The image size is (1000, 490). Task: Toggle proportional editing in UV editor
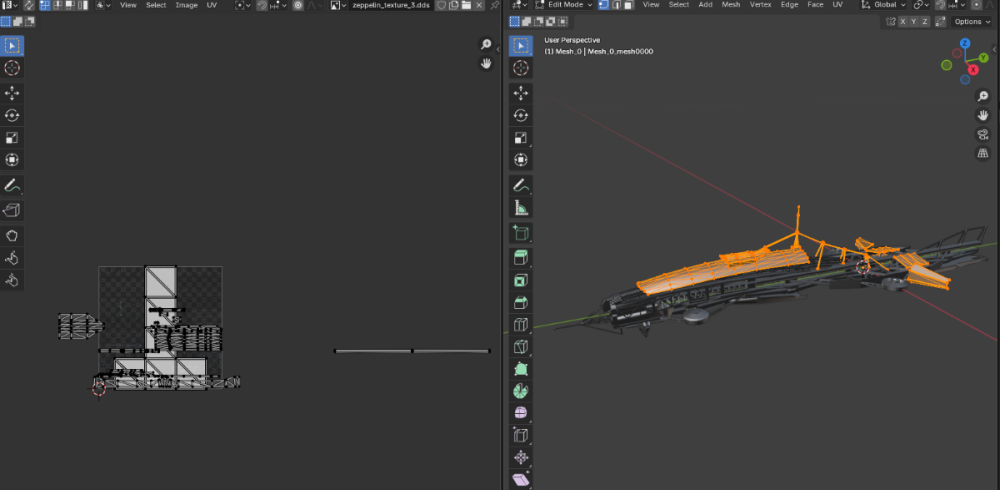298,5
